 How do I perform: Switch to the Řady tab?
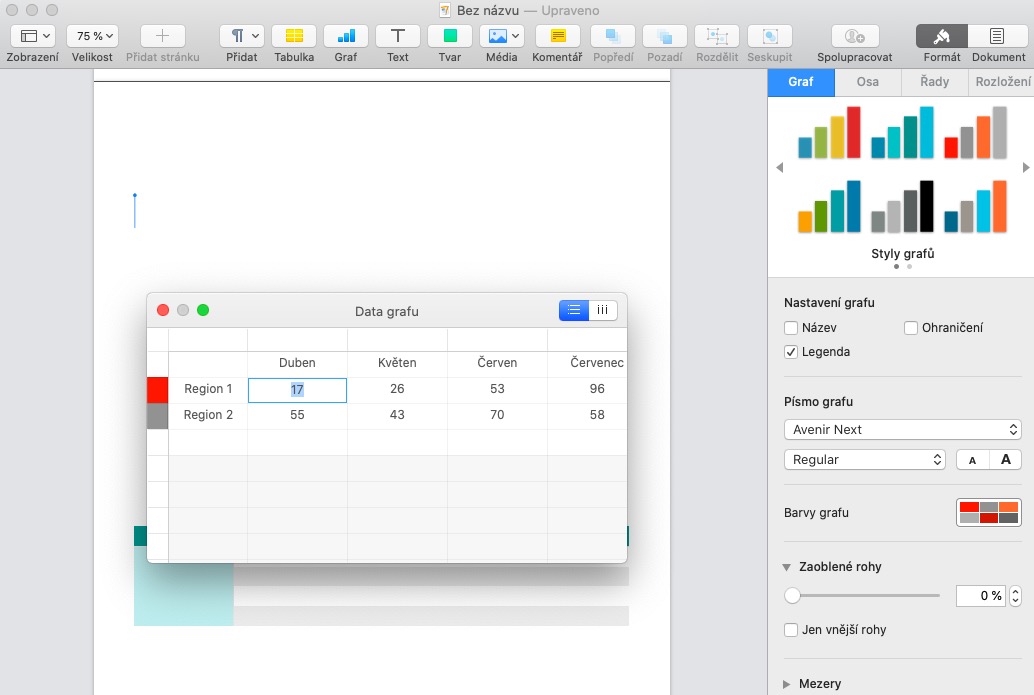pos(934,82)
